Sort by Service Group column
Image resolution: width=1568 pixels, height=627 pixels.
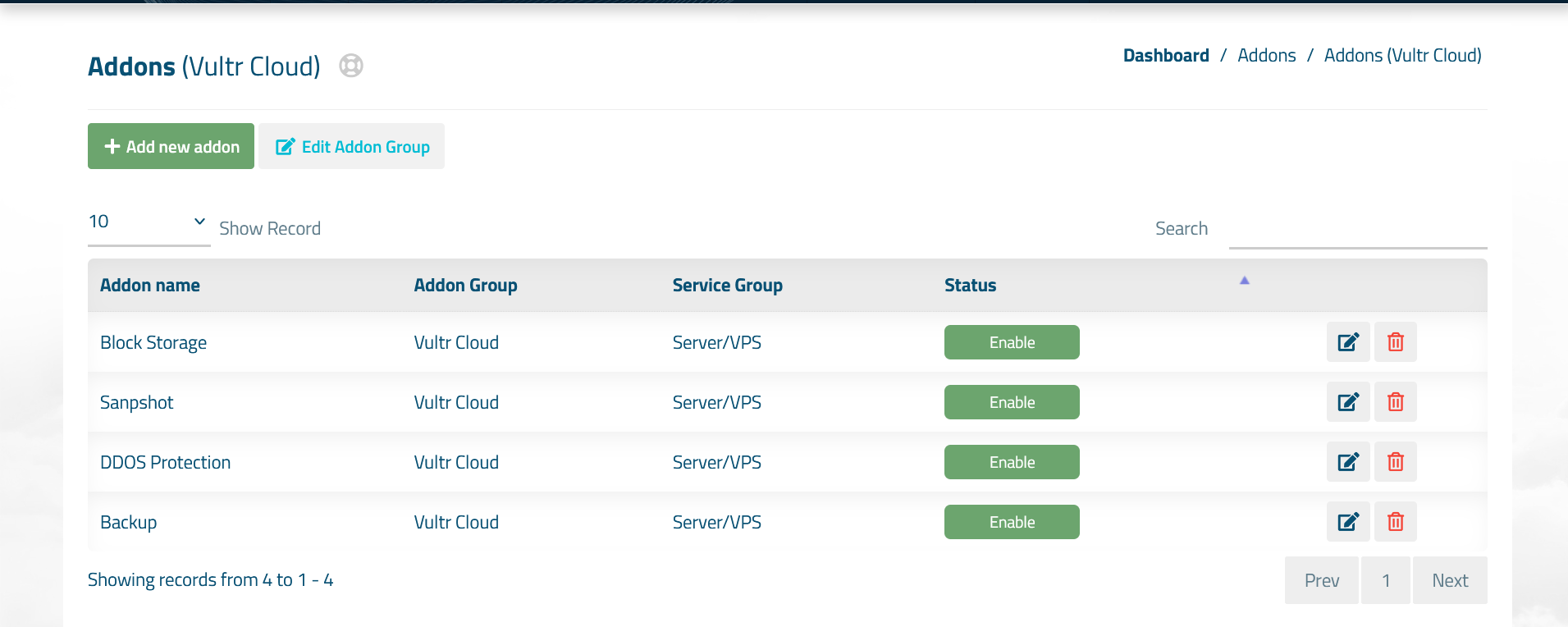727,286
